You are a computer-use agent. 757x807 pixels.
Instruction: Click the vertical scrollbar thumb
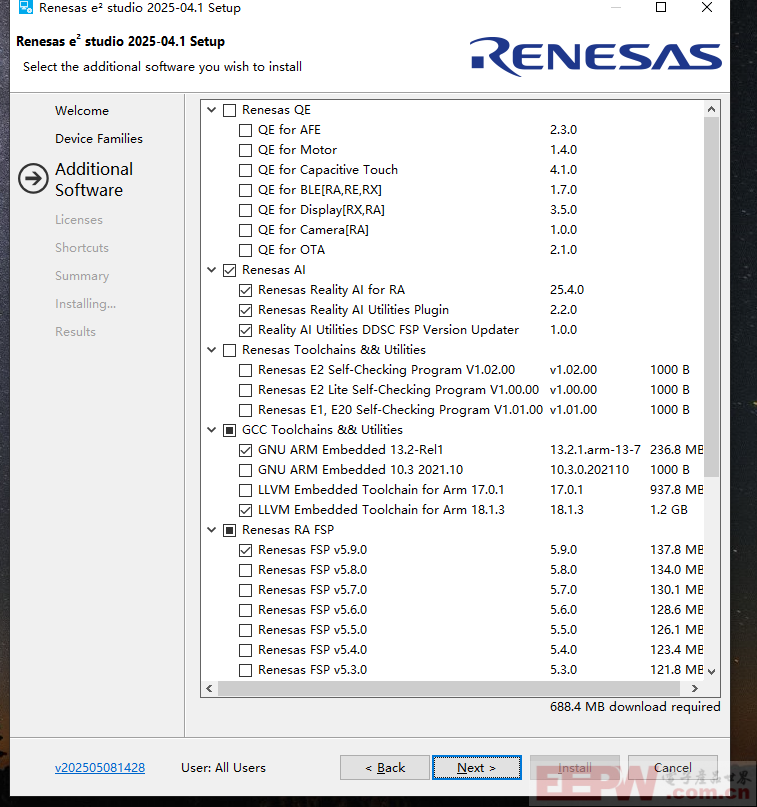tap(711, 297)
